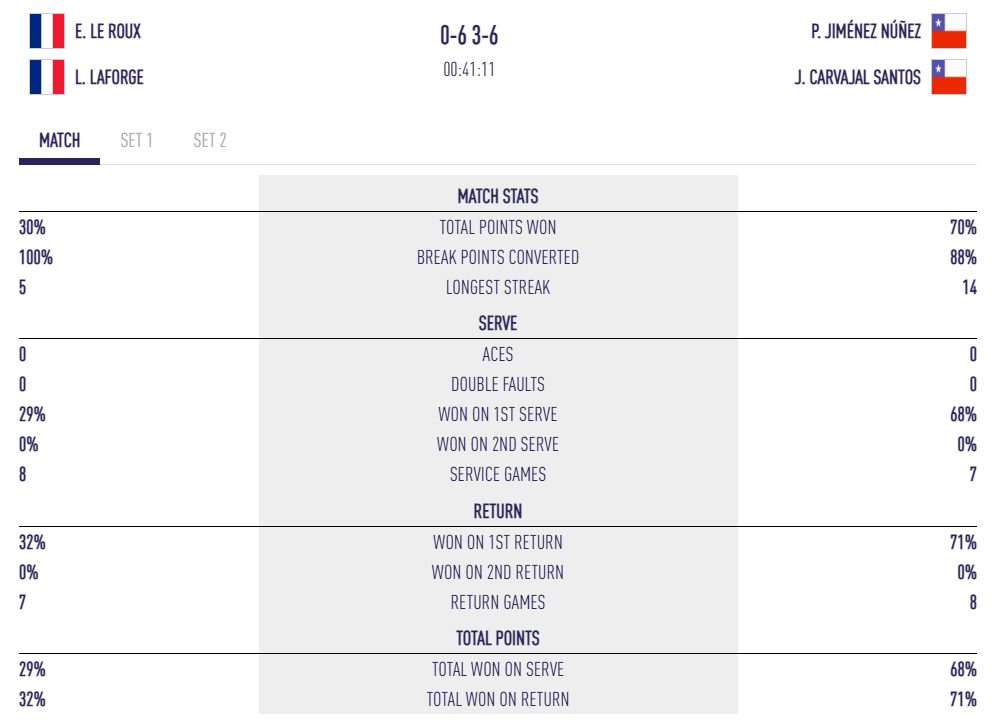
Task: Select the TOTAL POINTS WON stat row
Action: [497, 227]
